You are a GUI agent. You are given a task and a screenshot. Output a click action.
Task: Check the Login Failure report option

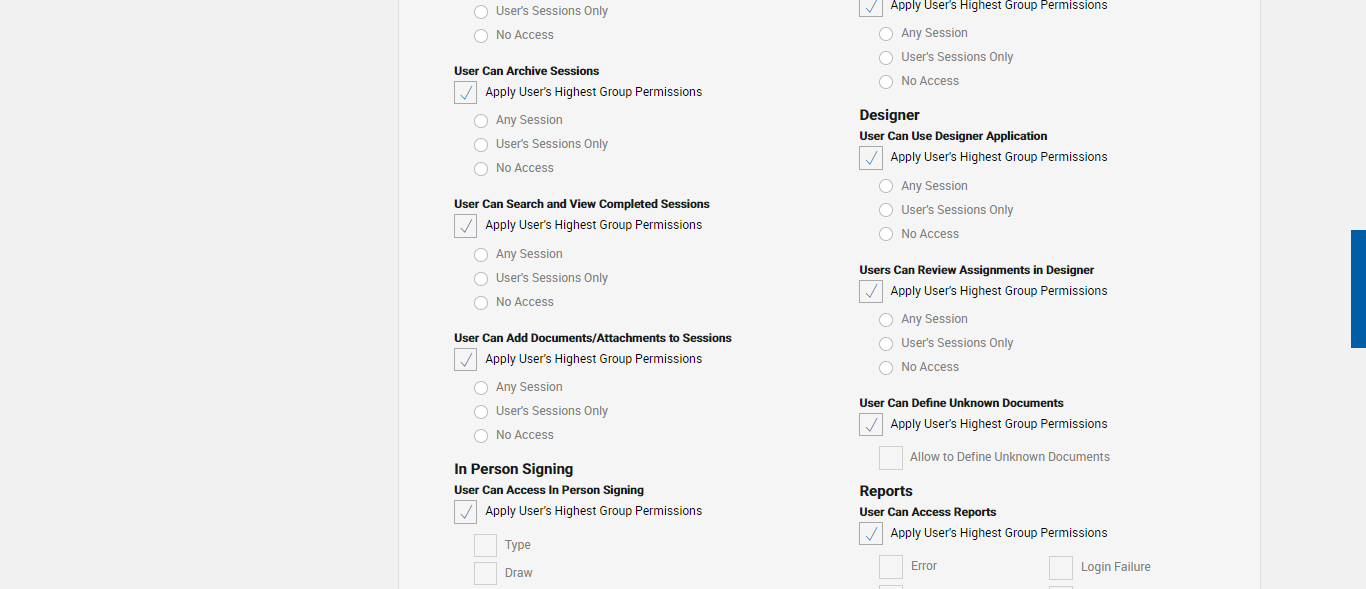(1061, 568)
